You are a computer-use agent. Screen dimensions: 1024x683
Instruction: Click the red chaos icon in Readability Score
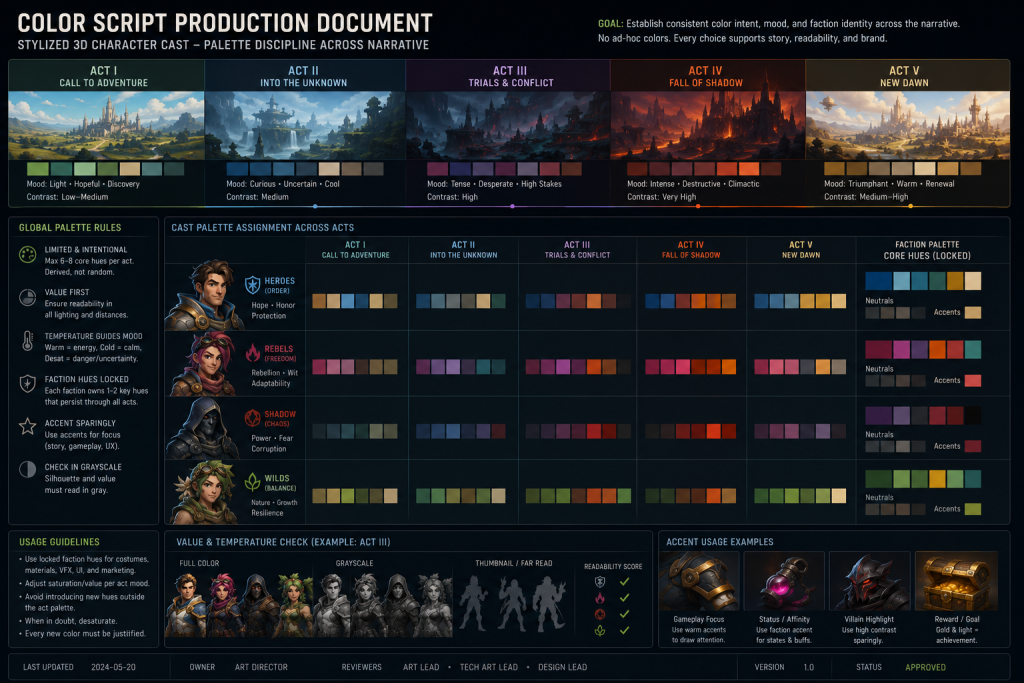click(x=600, y=614)
